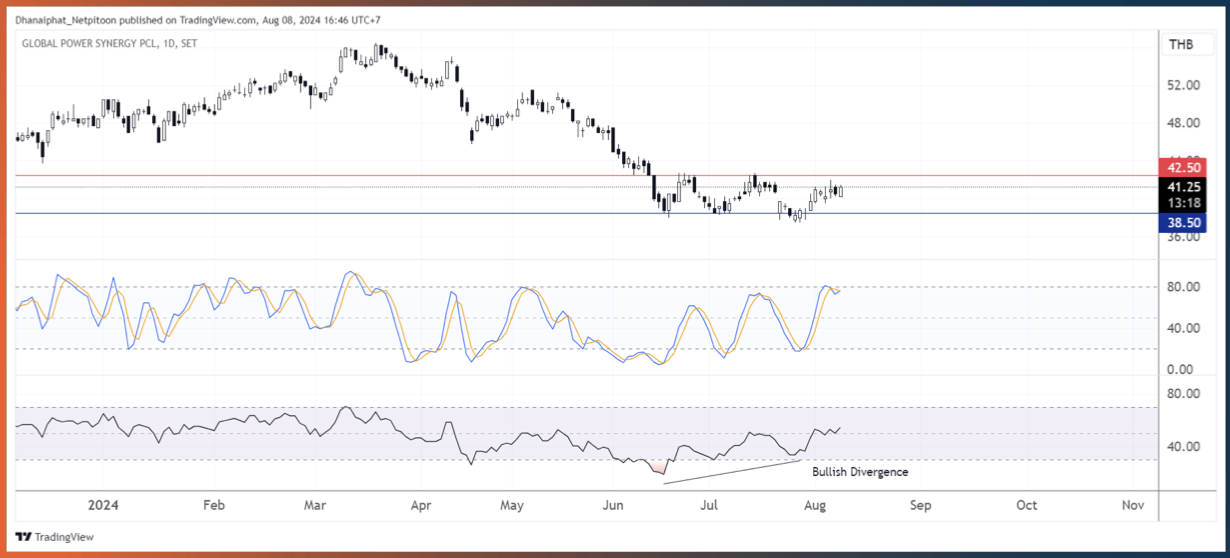Click the 52.00 price axis label
This screenshot has height=558, width=1230.
click(x=1184, y=85)
